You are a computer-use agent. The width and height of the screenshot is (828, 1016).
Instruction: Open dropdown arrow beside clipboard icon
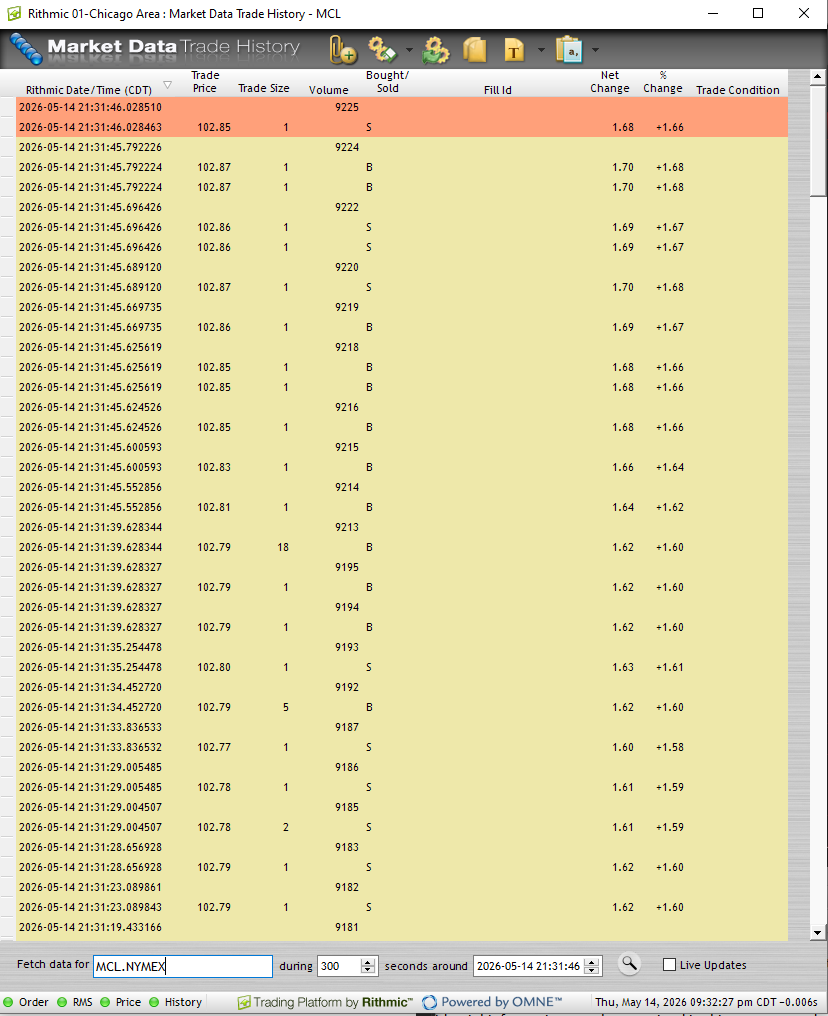coord(595,50)
